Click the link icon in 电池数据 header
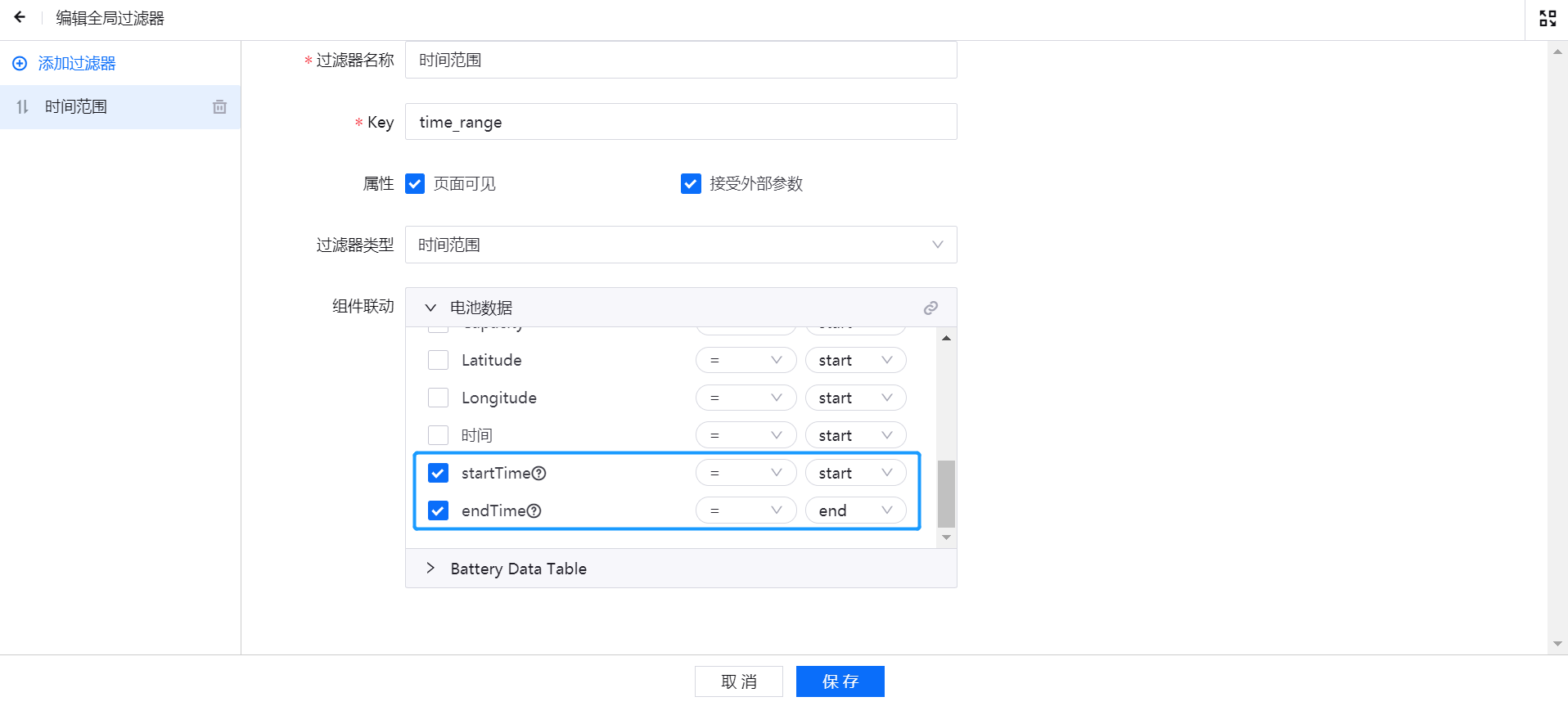The height and width of the screenshot is (706, 1568). click(x=930, y=308)
